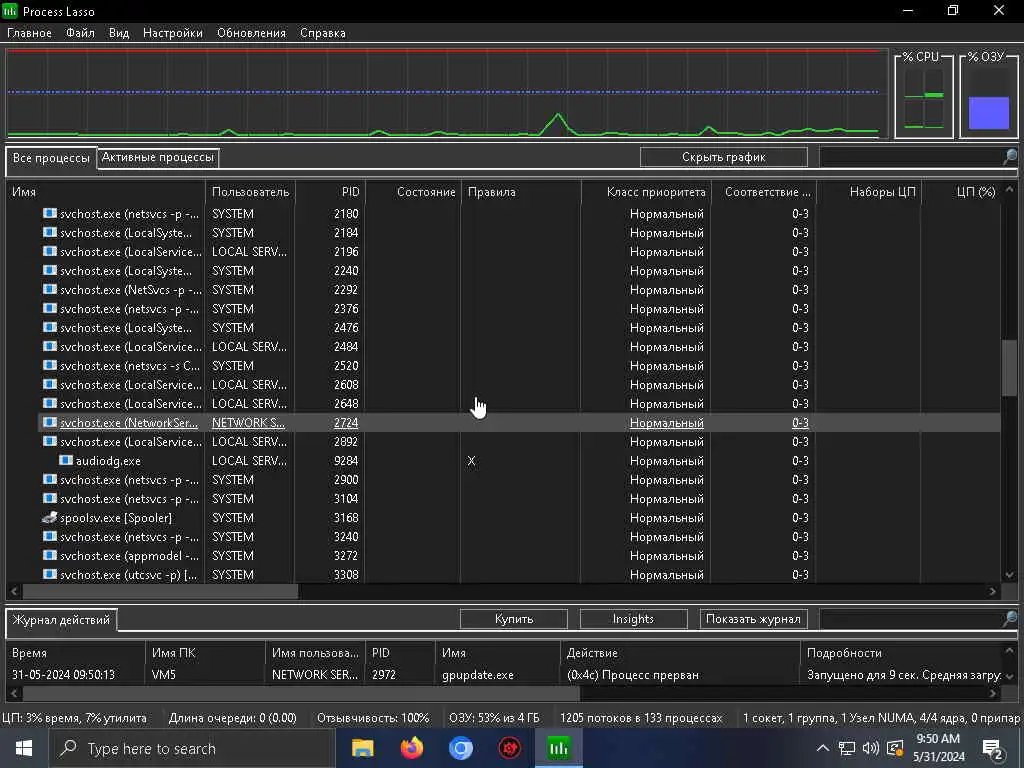Sort by Правила column header
Viewport: 1024px width, 768px height.
click(521, 192)
